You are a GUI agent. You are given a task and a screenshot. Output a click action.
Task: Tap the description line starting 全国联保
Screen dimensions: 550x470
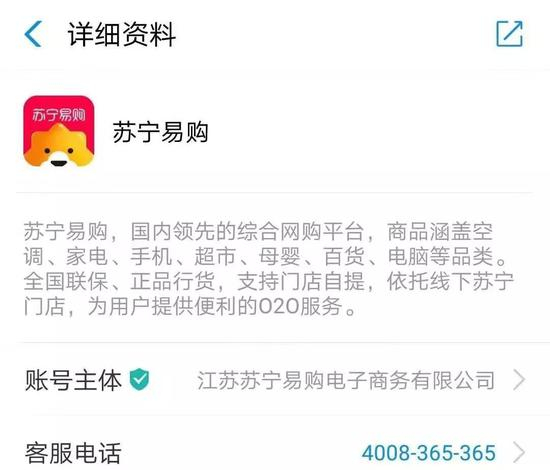pyautogui.click(x=269, y=281)
